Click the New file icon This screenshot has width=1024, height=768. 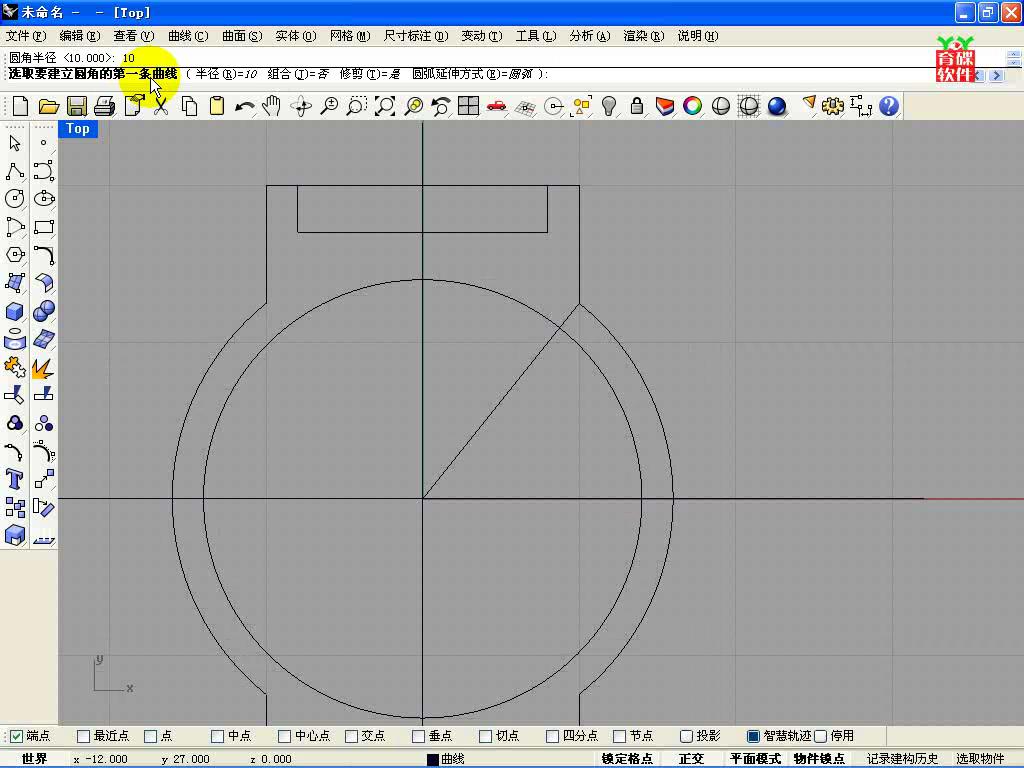tap(21, 106)
